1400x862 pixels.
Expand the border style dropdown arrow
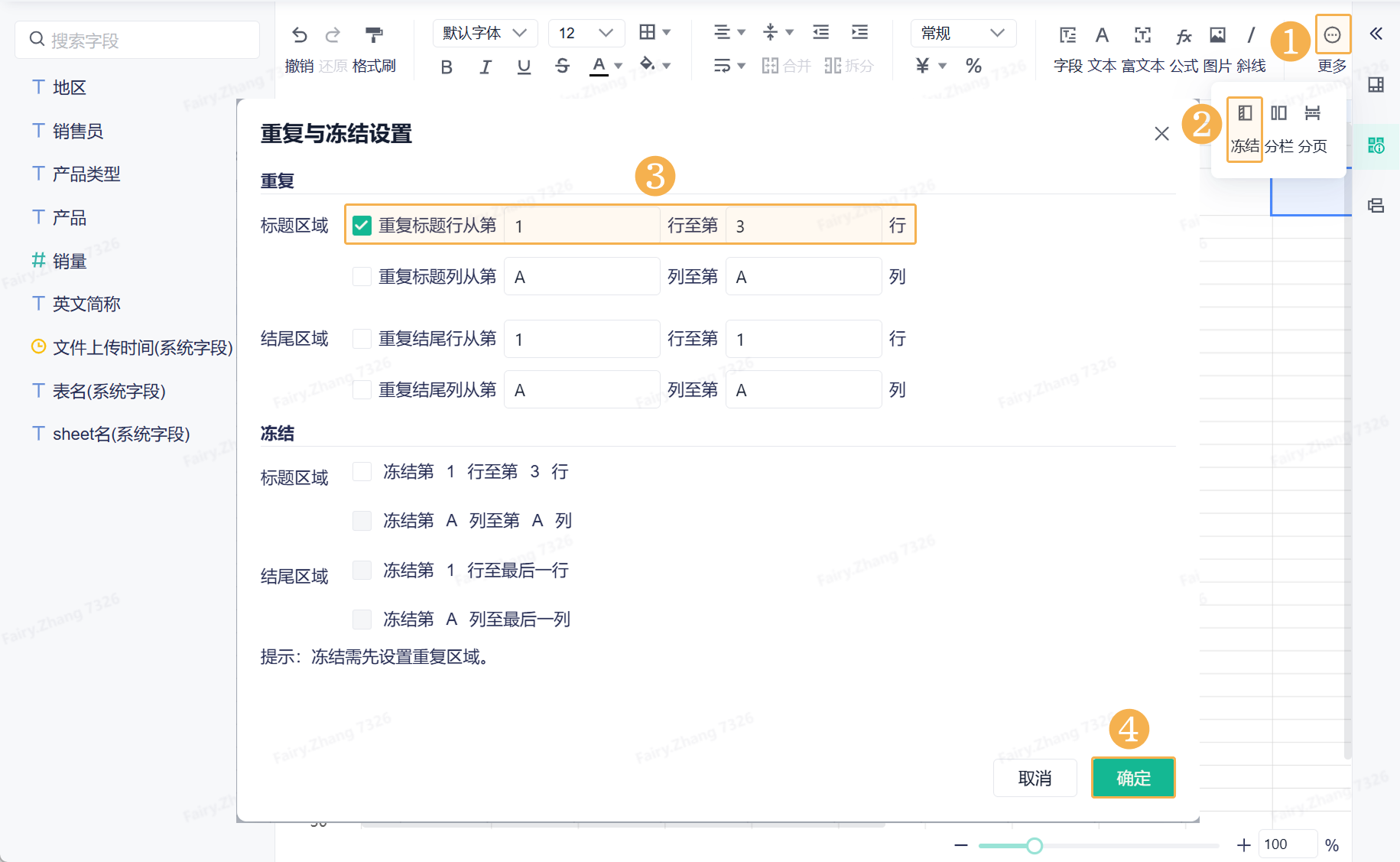pyautogui.click(x=667, y=32)
